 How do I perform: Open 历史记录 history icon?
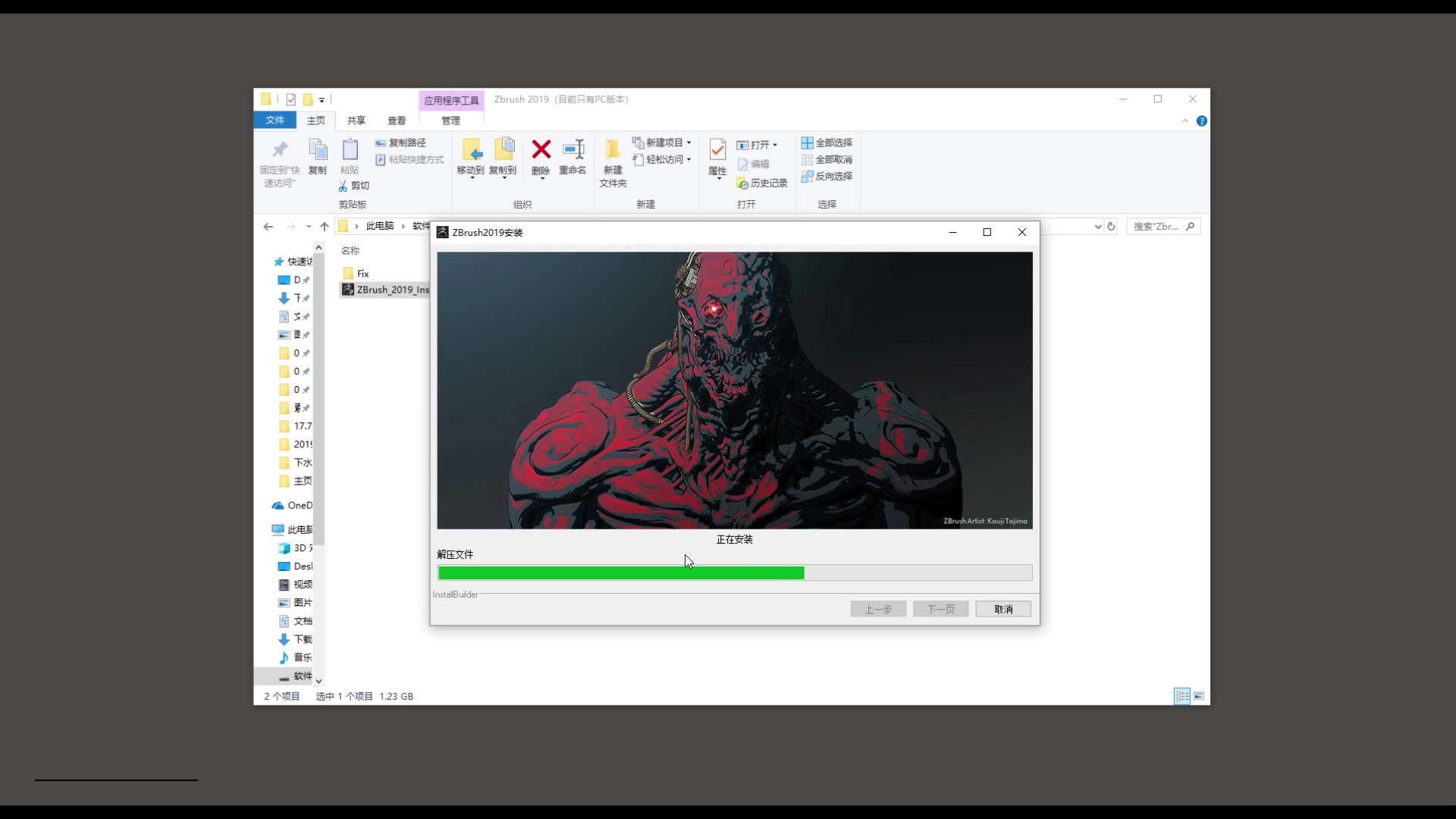click(x=762, y=183)
